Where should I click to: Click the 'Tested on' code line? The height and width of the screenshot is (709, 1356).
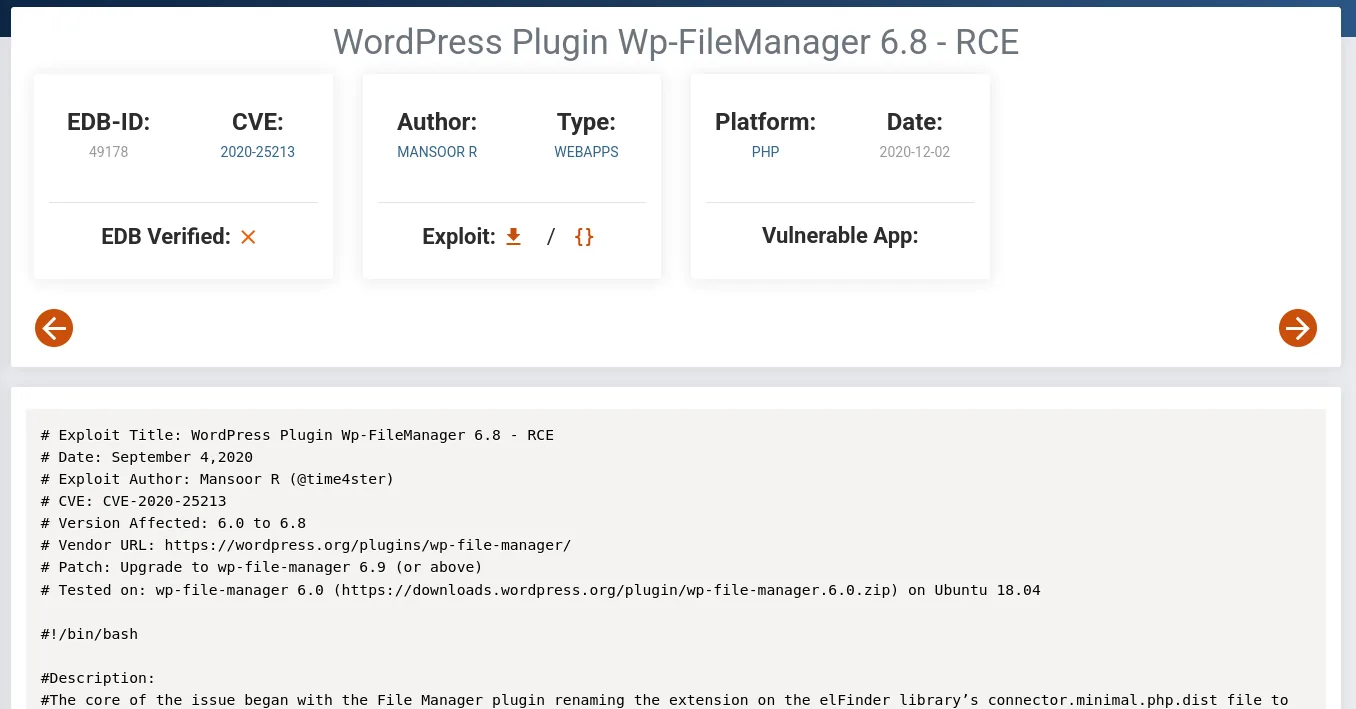click(541, 590)
